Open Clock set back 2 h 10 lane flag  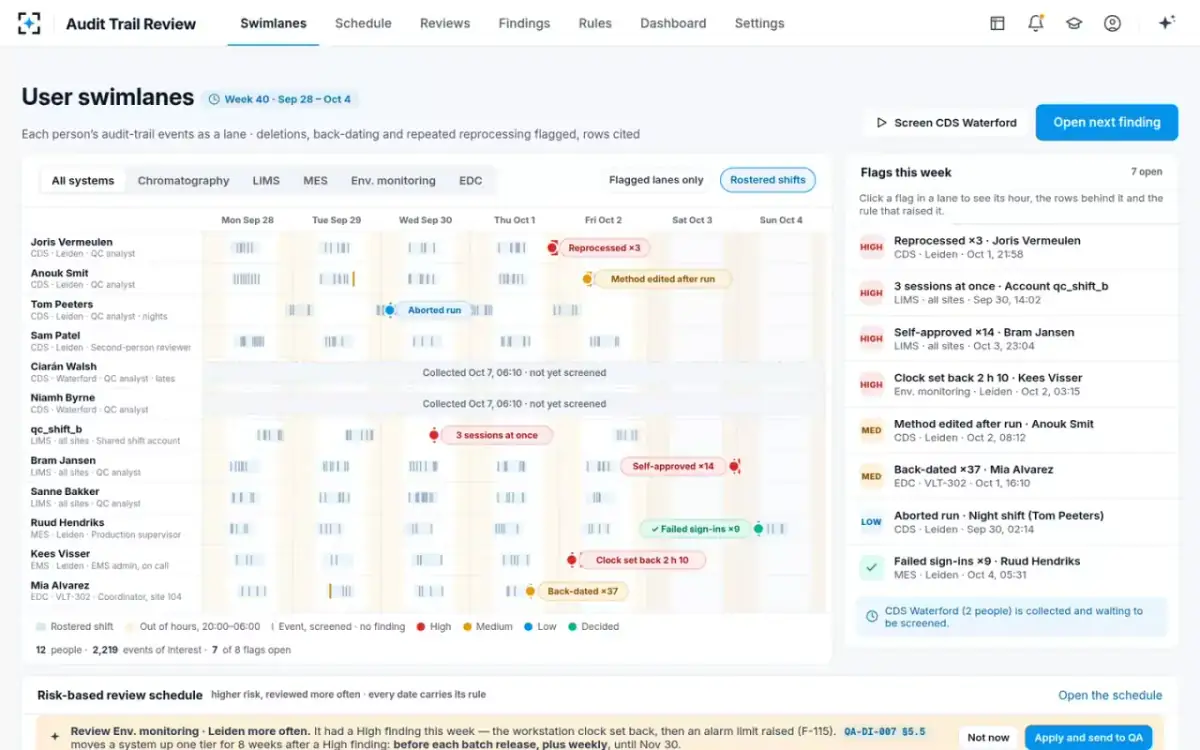click(642, 560)
